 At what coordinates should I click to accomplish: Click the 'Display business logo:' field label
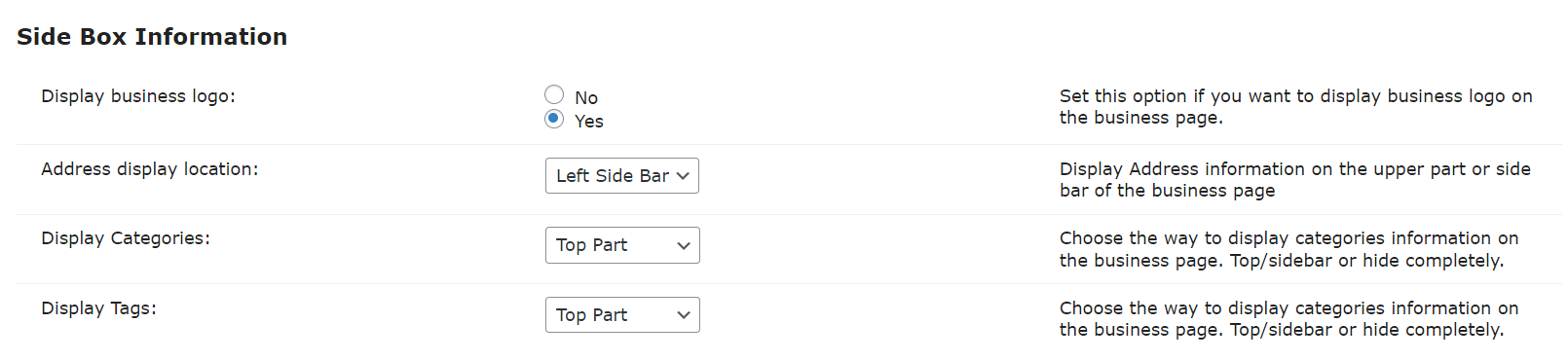(138, 96)
